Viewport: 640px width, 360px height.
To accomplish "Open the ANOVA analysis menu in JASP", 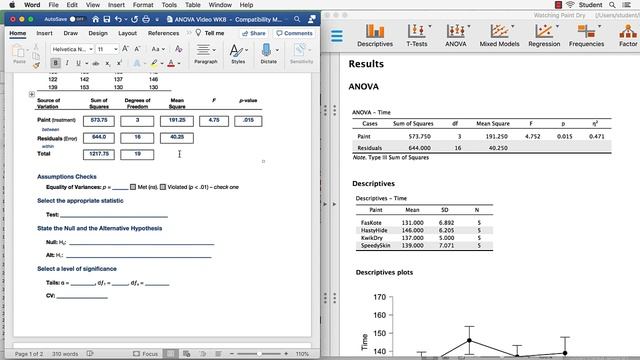I will pos(456,36).
